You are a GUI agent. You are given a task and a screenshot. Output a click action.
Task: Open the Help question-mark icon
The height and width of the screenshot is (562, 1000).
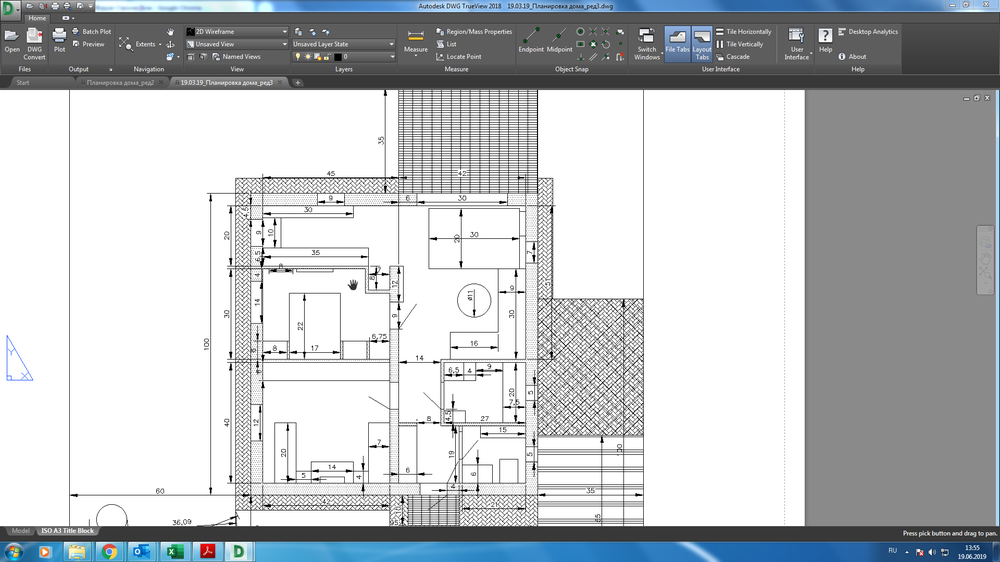pyautogui.click(x=825, y=37)
